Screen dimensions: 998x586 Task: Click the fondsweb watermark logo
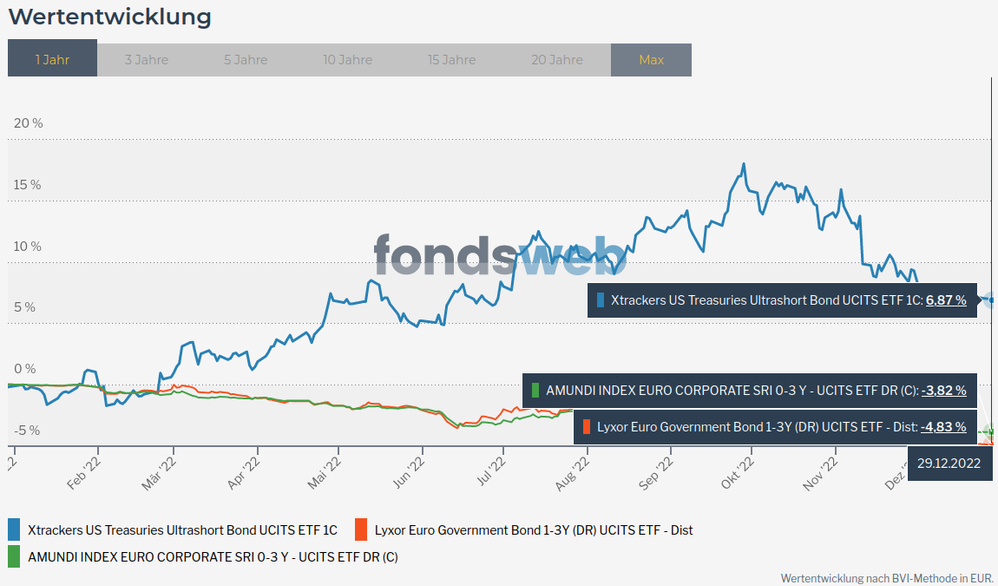(x=500, y=256)
